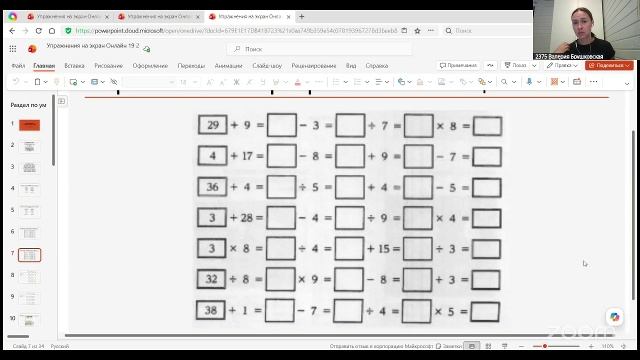Toggle the Notes pane in the status bar
The image size is (640, 360).
449,346
